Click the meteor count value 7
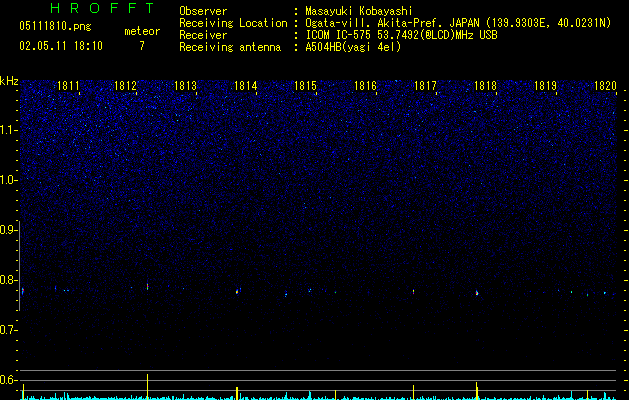Image resolution: width=629 pixels, height=400 pixels. 142,46
